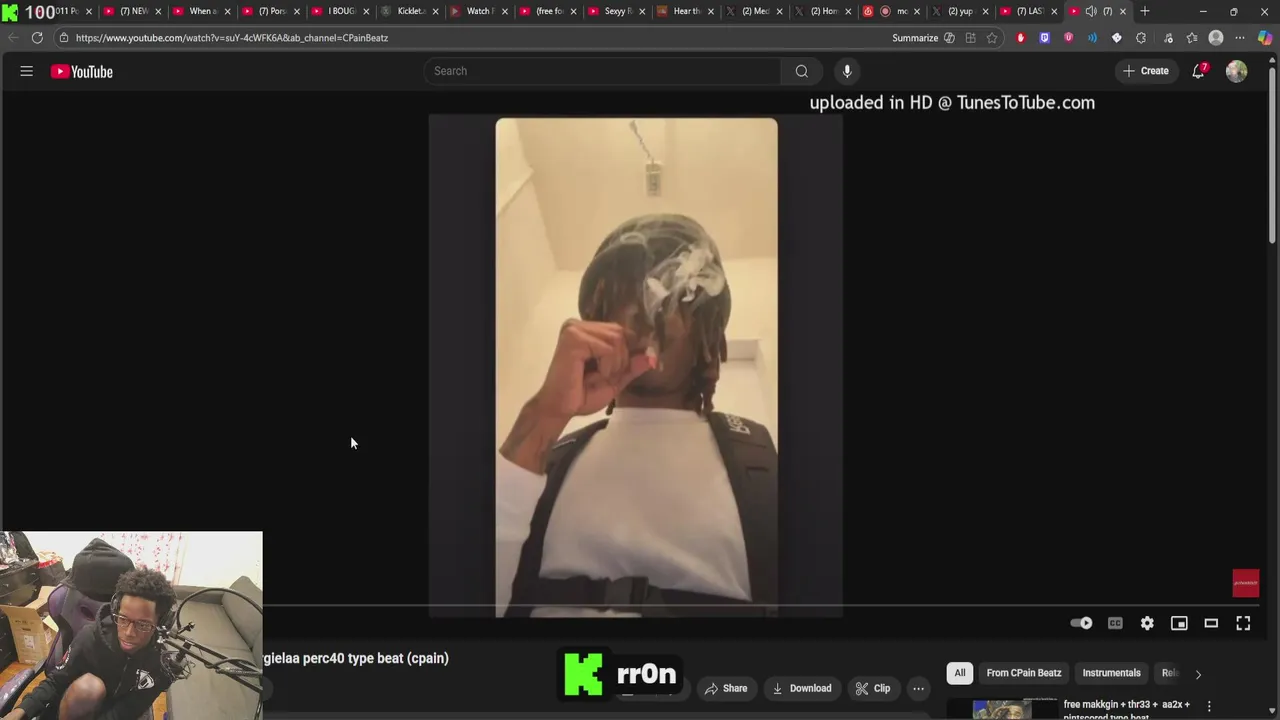The image size is (1280, 720).
Task: Switch the video to theater mode
Action: (x=1211, y=623)
